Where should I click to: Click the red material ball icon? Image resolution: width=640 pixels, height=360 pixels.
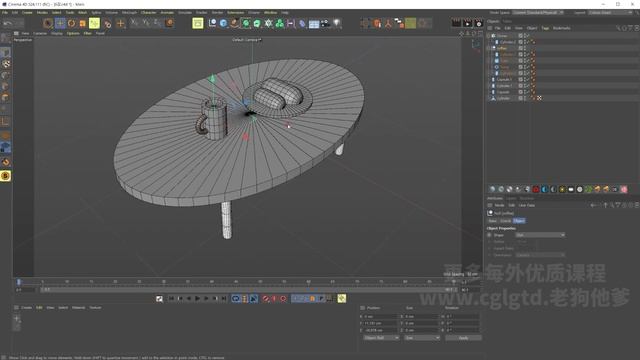536,189
